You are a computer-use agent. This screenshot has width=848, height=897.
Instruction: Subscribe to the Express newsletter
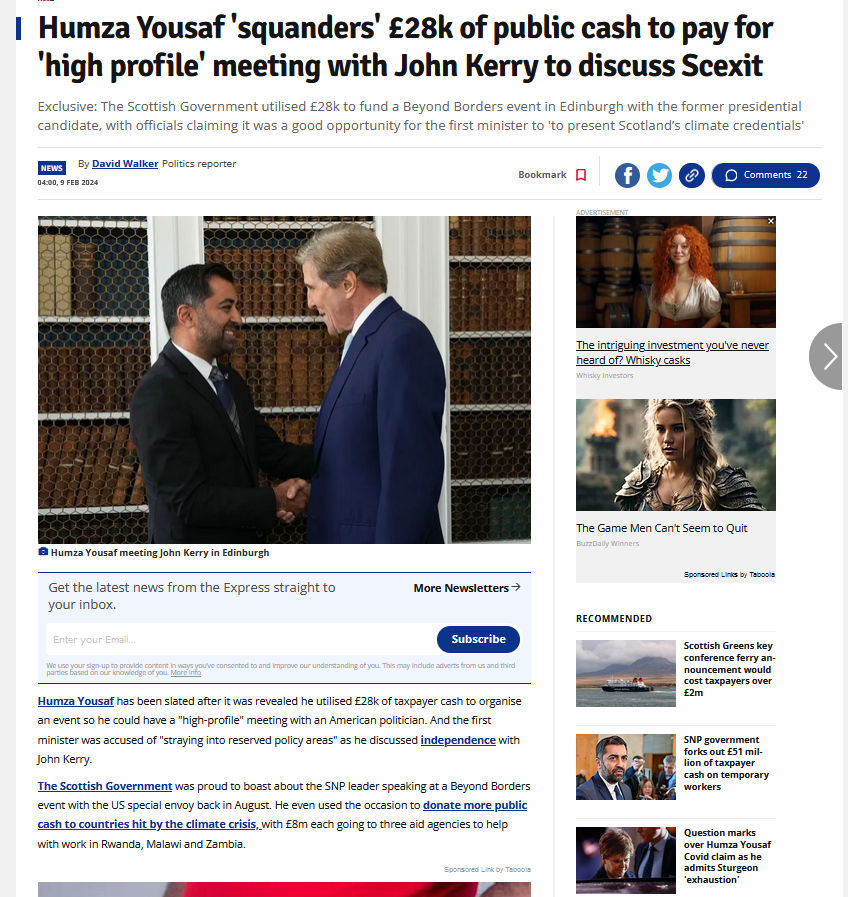click(x=478, y=639)
